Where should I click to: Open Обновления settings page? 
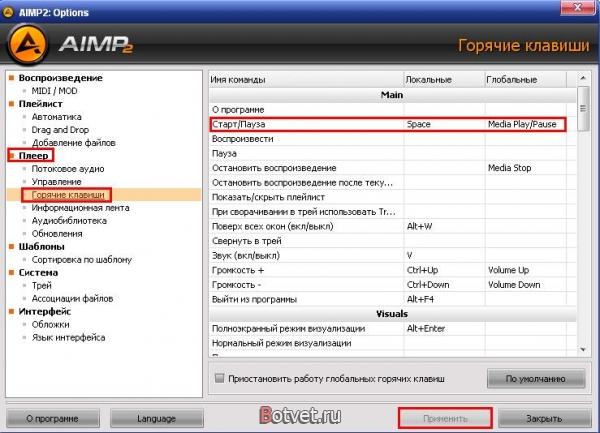tap(57, 233)
